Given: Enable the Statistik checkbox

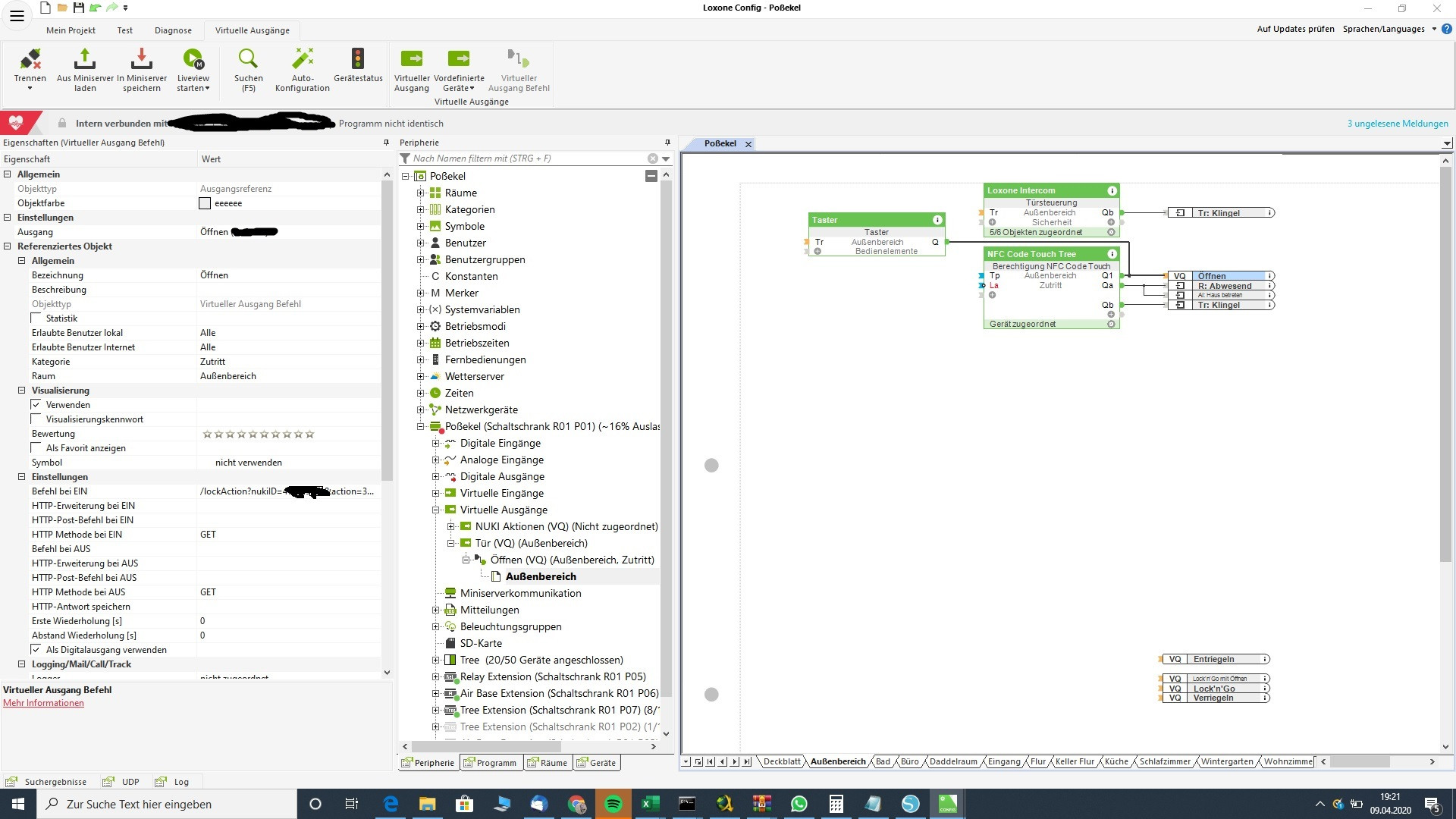Looking at the screenshot, I should [x=36, y=318].
